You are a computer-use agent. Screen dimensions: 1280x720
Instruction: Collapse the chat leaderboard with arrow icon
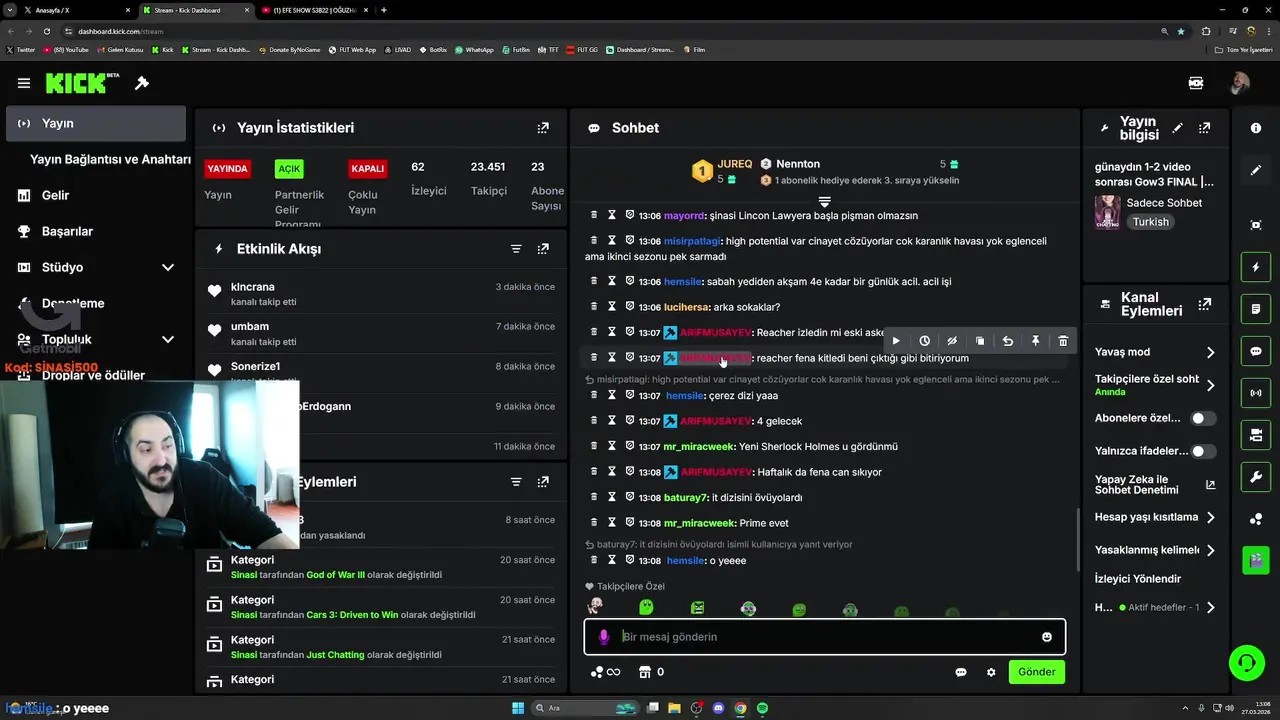pos(824,202)
